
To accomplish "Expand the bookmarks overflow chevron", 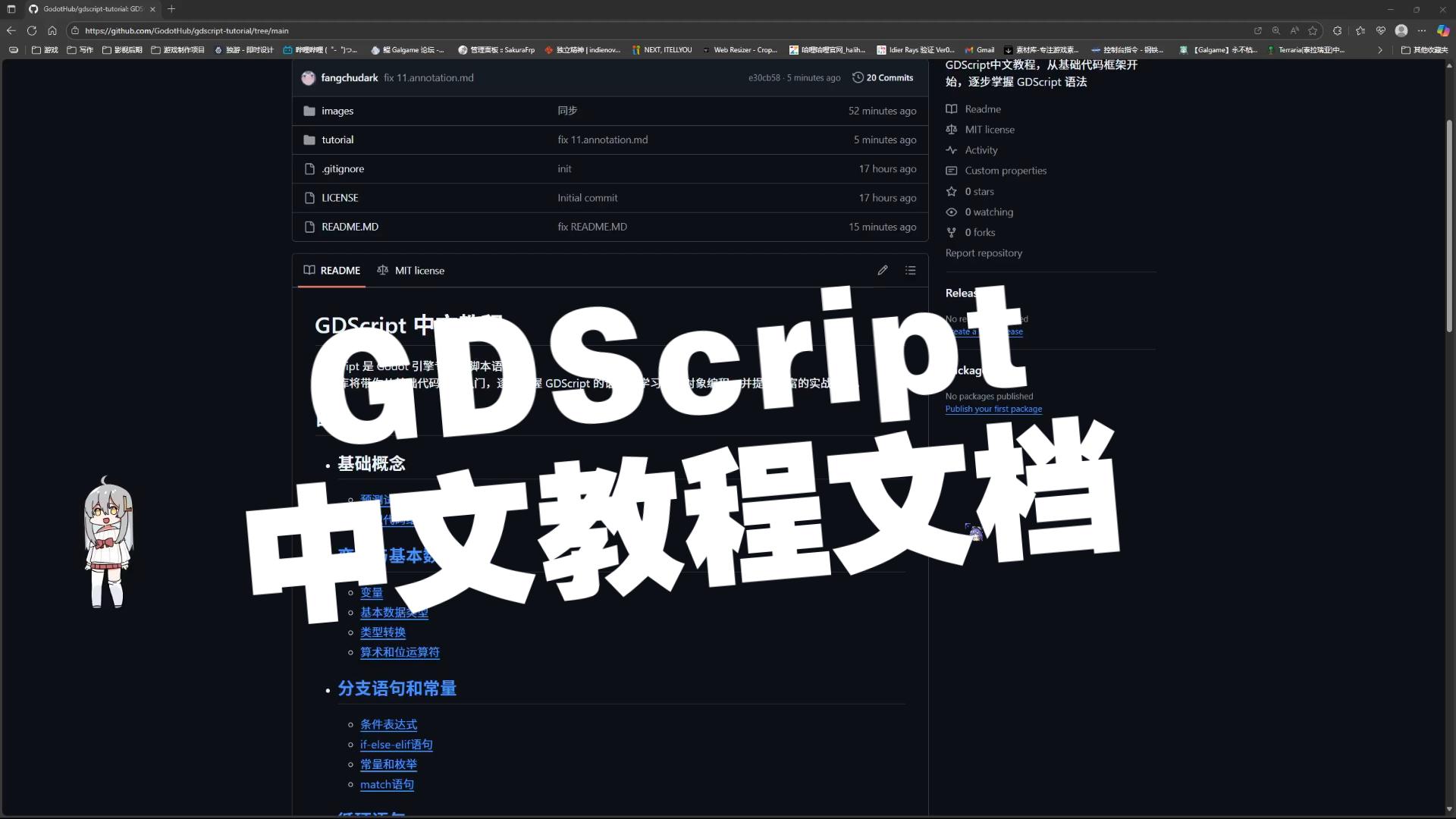I will coord(1379,50).
